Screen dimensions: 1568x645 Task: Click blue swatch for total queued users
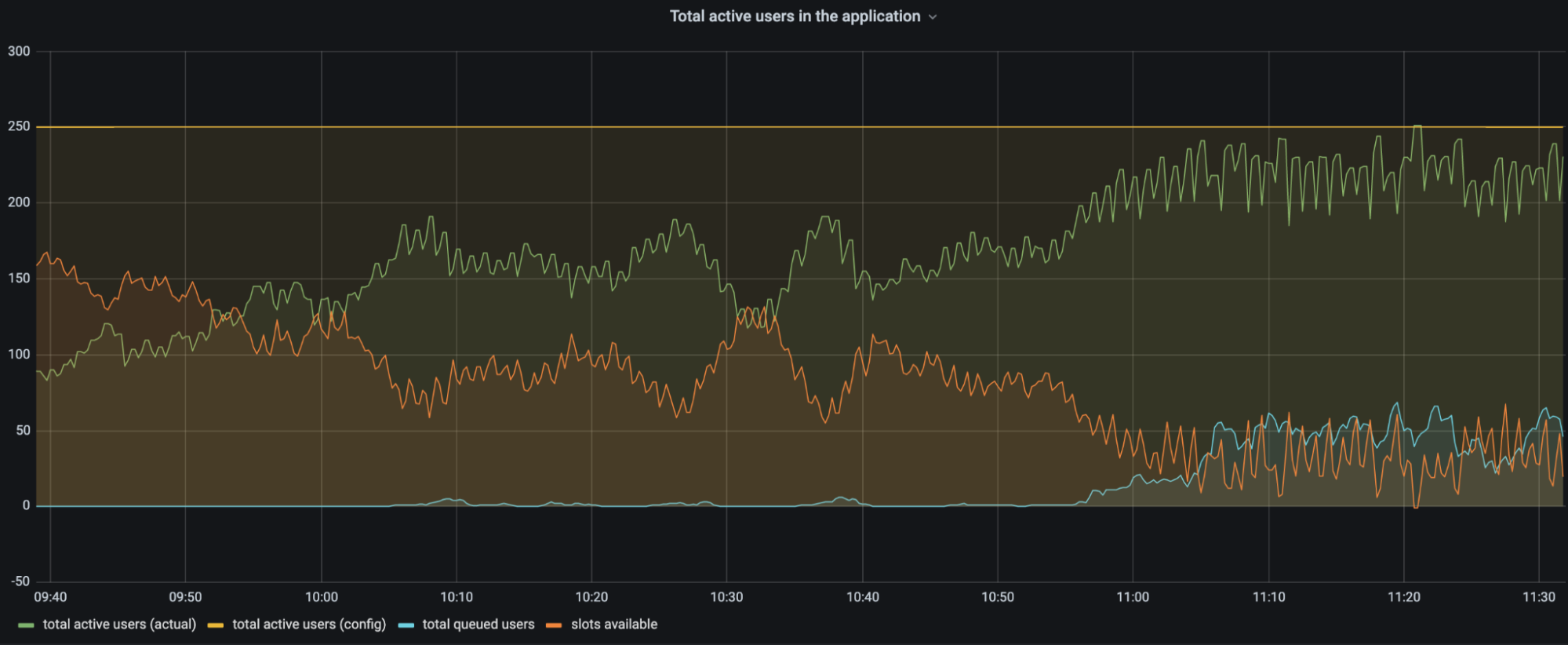(x=406, y=625)
